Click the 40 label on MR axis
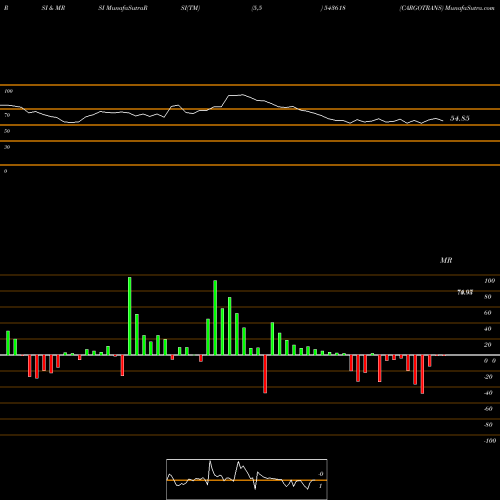 coord(488,329)
